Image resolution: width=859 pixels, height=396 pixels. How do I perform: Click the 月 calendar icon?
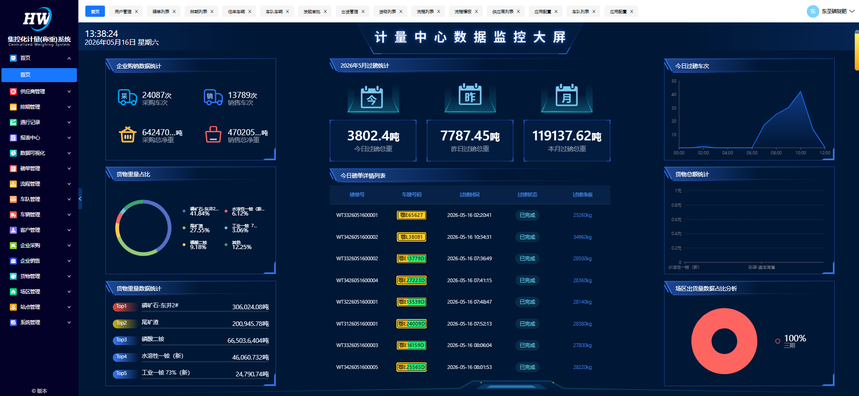[566, 96]
